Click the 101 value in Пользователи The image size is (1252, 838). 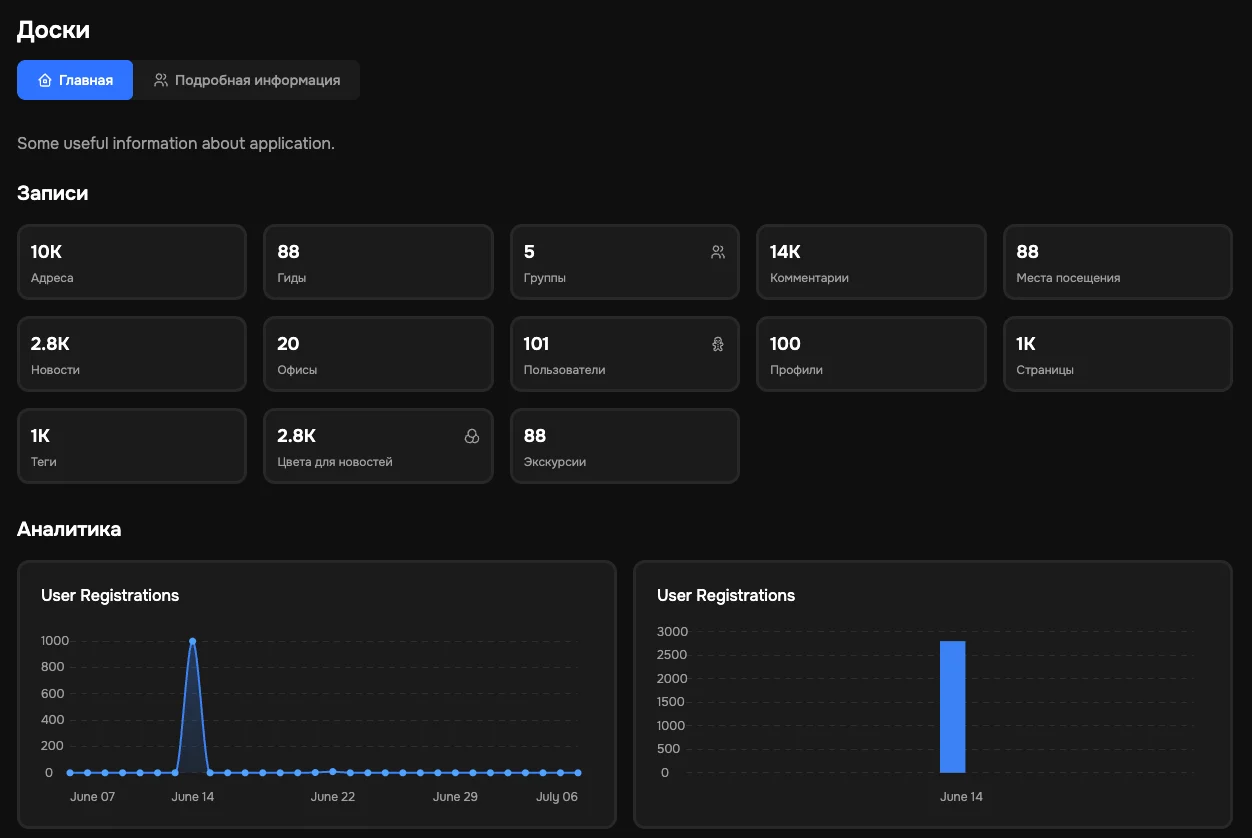536,344
